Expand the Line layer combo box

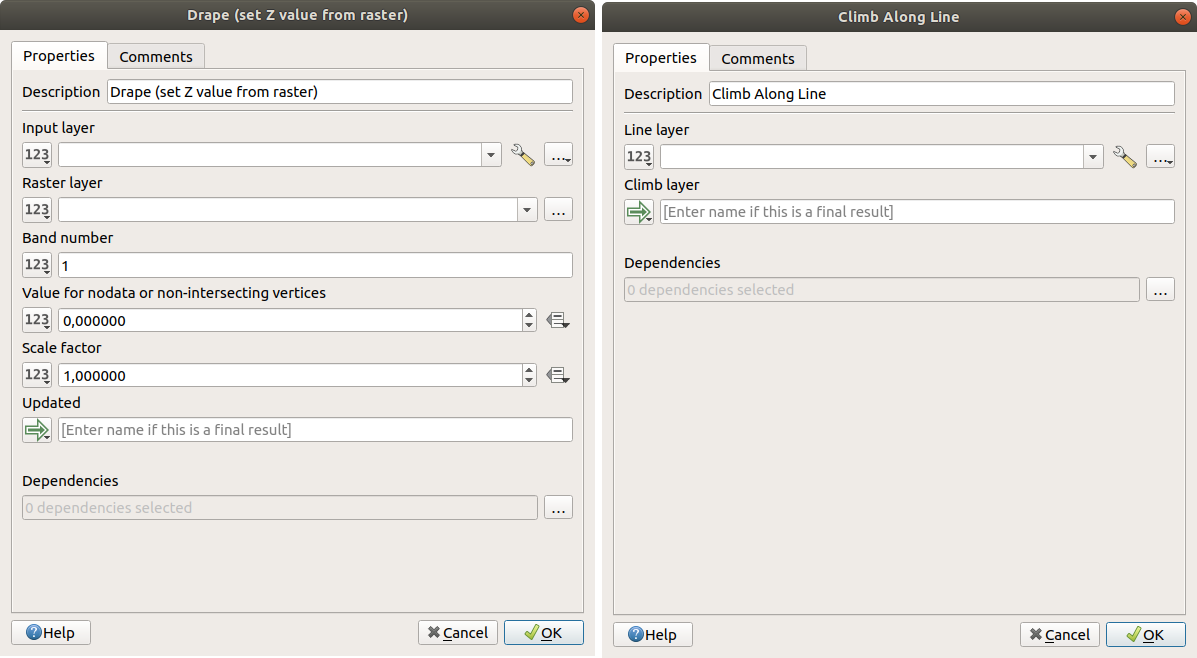(1093, 157)
